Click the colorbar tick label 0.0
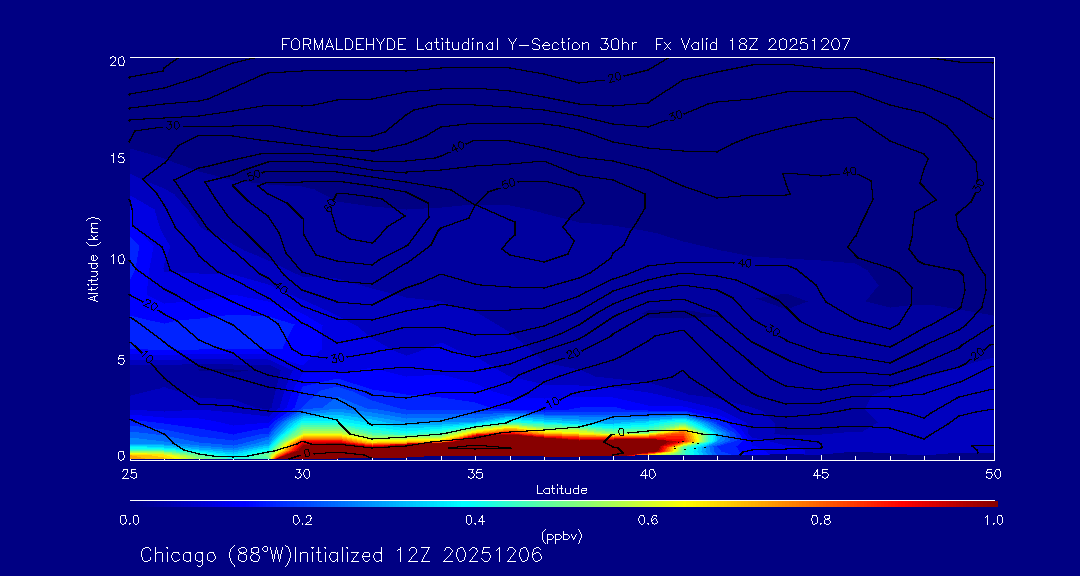The height and width of the screenshot is (576, 1080). [129, 520]
